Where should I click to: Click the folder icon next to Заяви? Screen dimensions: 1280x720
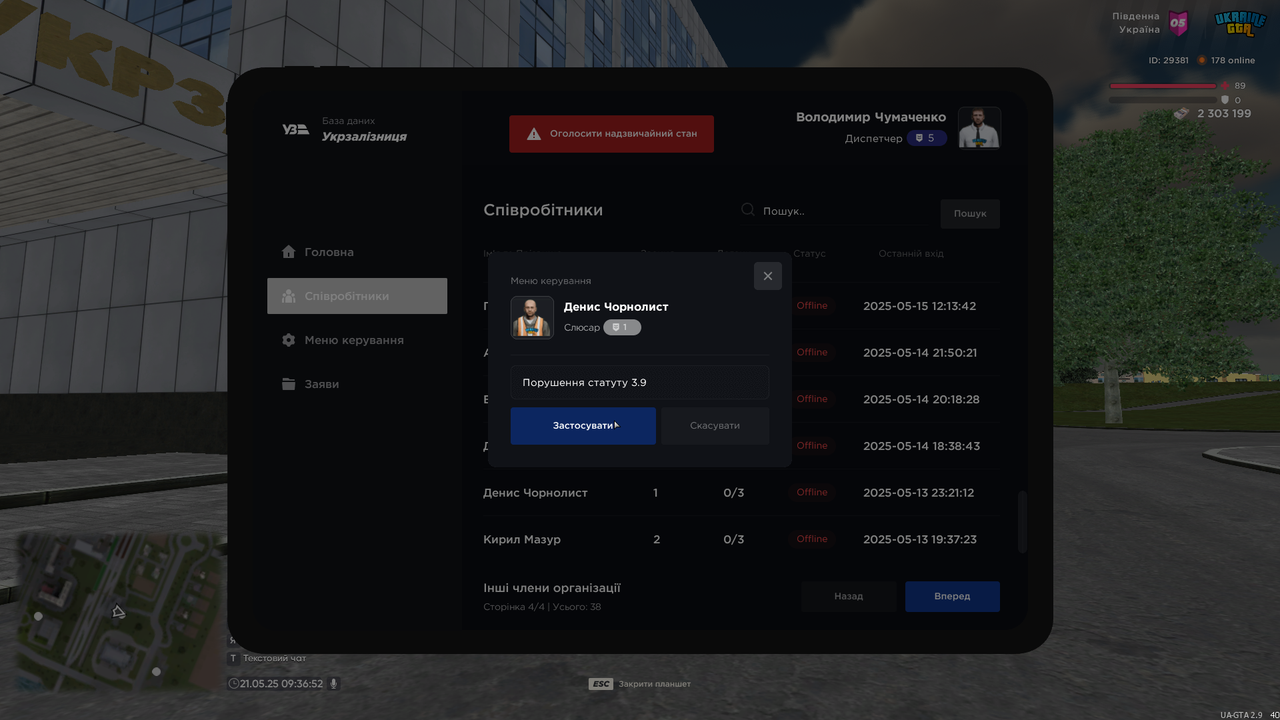point(289,384)
